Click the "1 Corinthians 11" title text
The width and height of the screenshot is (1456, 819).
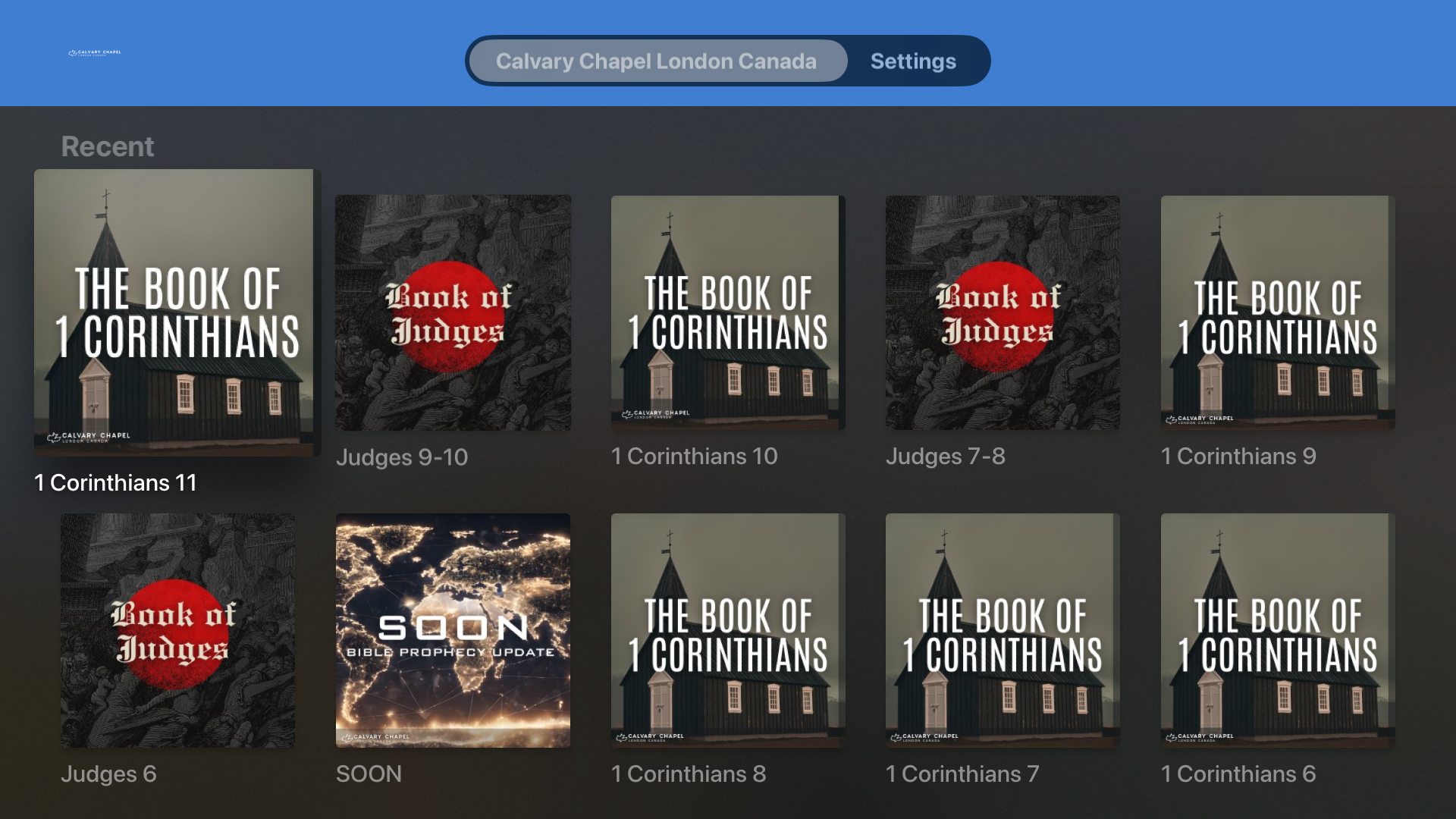click(x=115, y=482)
